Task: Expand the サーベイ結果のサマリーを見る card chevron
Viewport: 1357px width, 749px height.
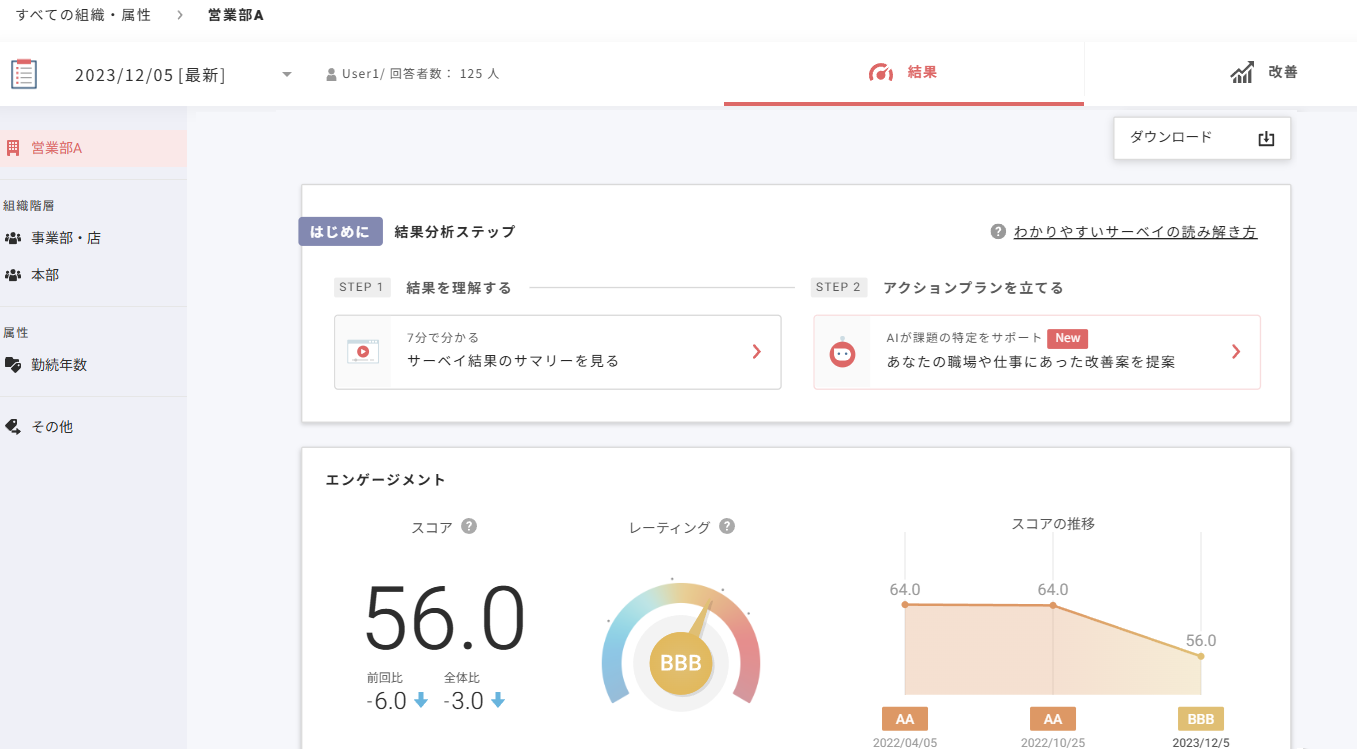Action: [x=757, y=352]
